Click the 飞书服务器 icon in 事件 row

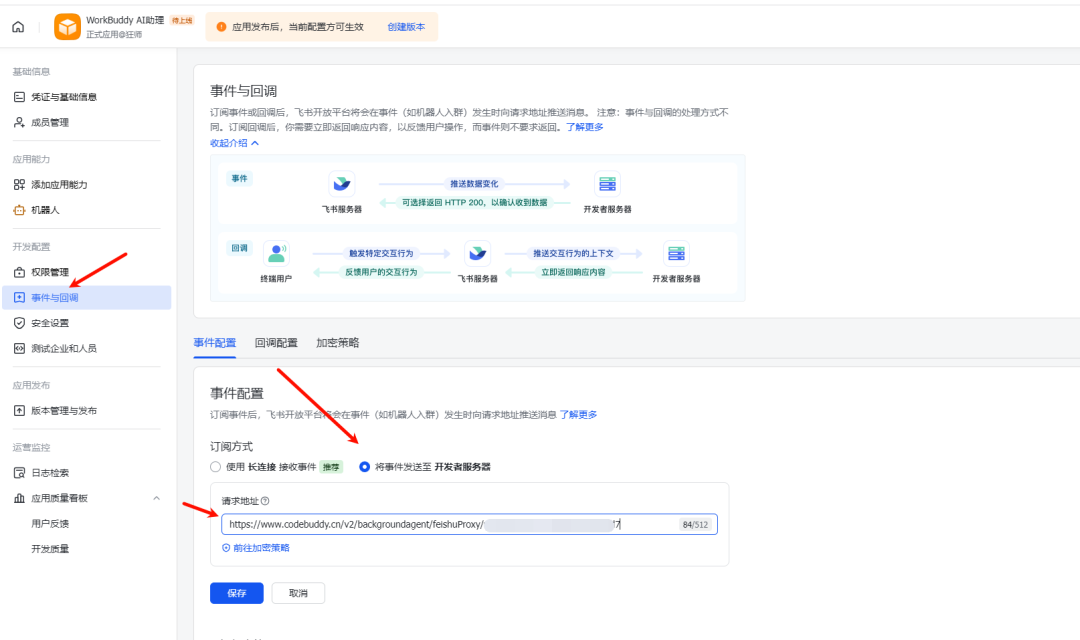tap(342, 184)
